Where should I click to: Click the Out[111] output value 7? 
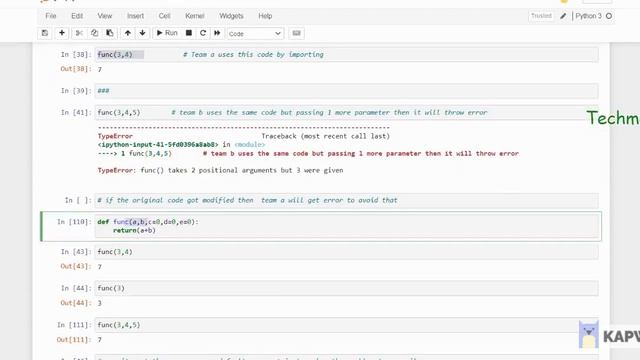coord(100,340)
